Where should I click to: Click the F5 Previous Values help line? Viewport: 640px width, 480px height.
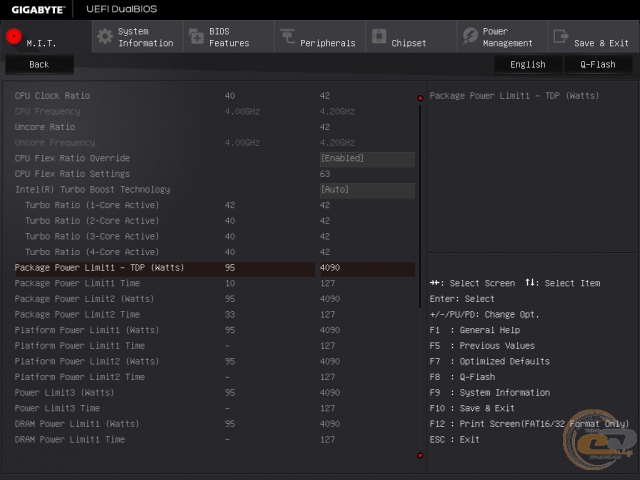[482, 346]
